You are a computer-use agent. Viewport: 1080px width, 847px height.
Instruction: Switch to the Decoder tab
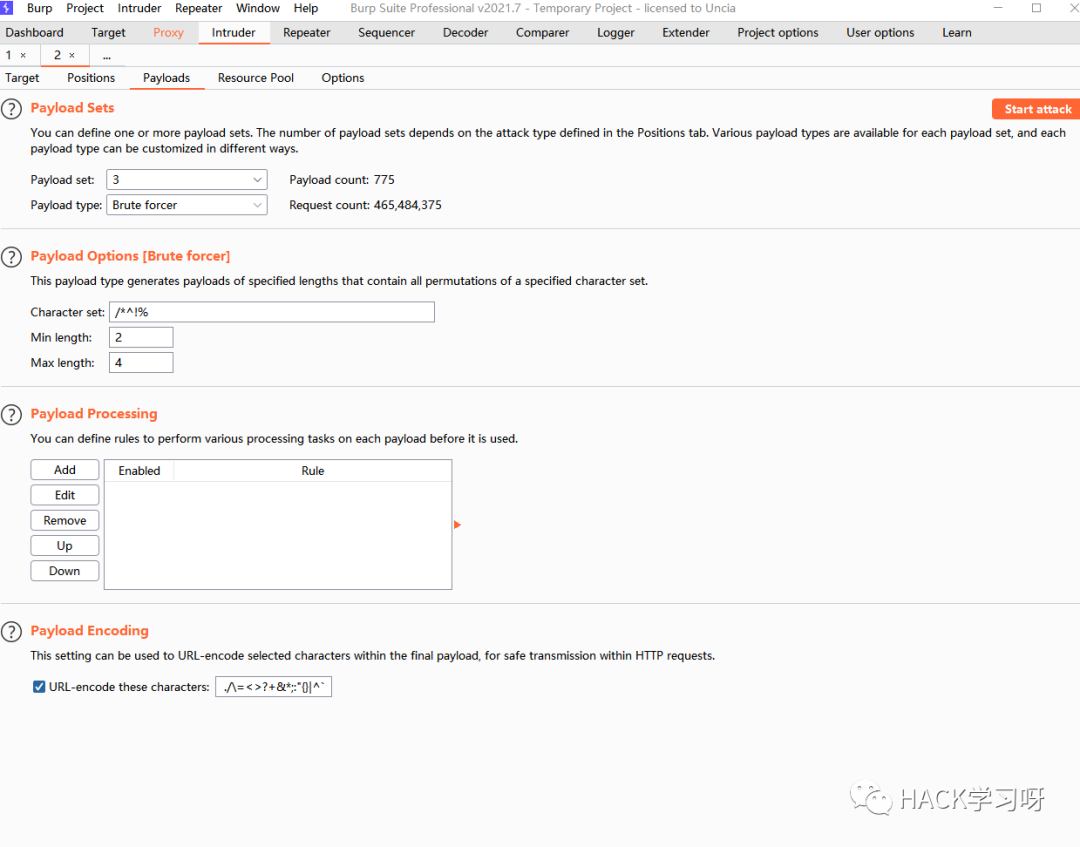(465, 32)
